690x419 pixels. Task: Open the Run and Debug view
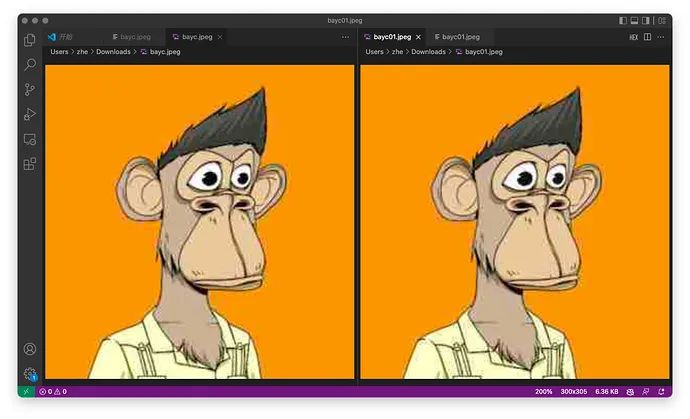(x=29, y=114)
